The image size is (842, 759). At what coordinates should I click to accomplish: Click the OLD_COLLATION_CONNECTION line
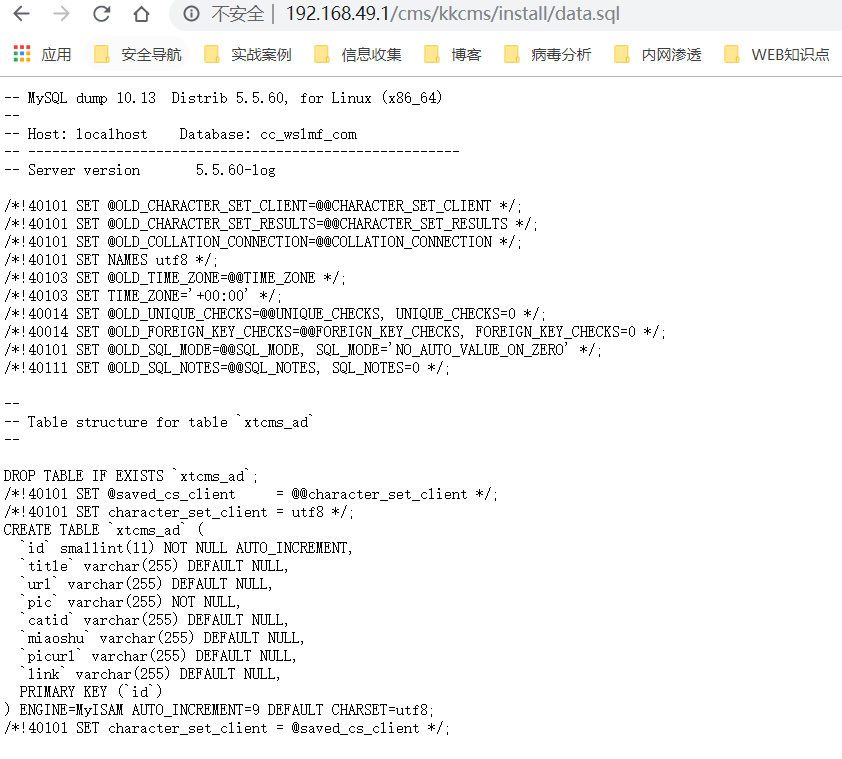[263, 242]
